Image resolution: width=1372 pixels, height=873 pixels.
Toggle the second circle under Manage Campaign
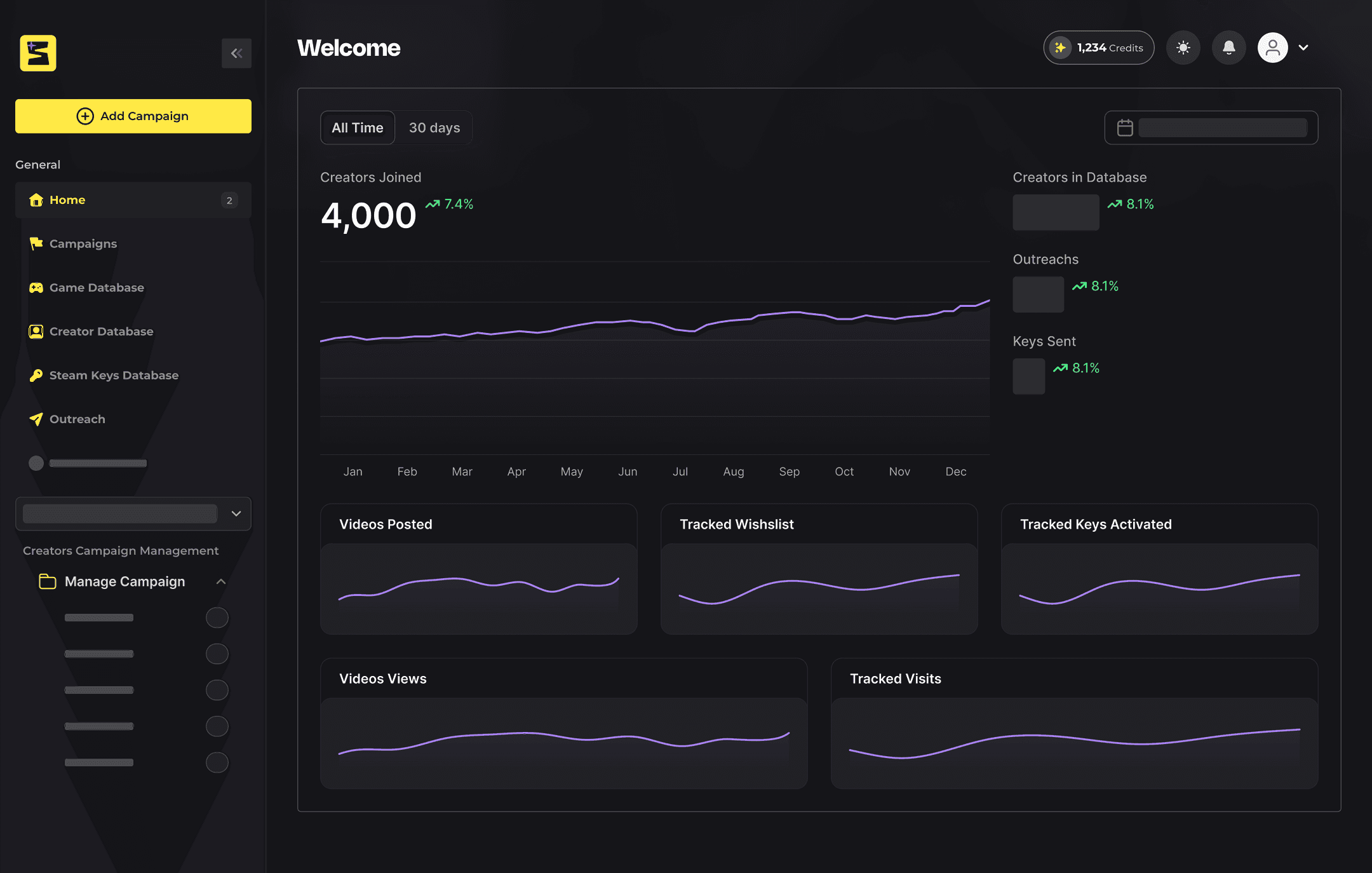(x=217, y=654)
